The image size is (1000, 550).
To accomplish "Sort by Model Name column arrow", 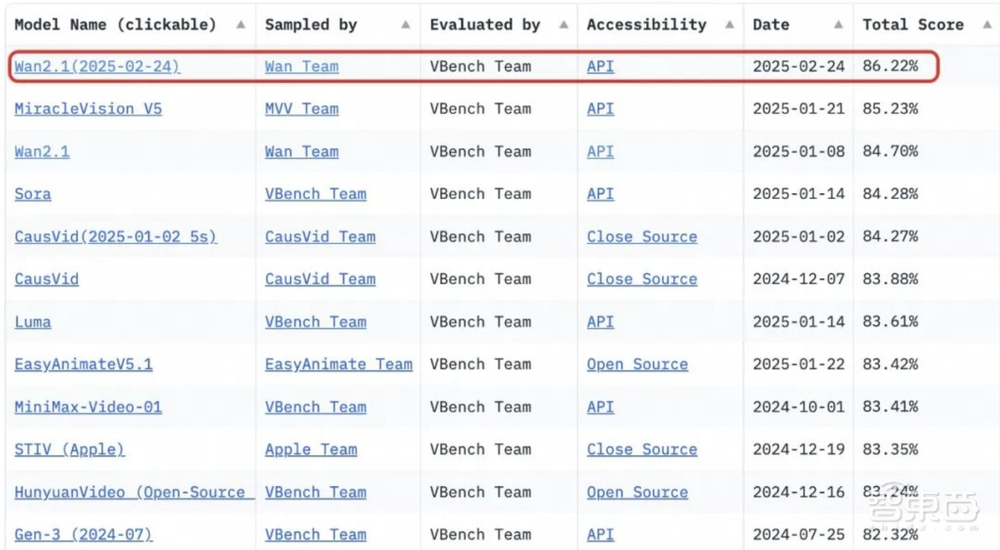I will point(241,25).
